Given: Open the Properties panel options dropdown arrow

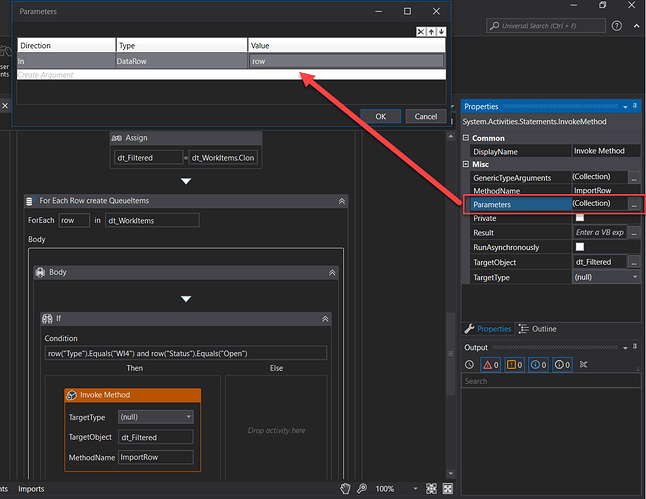Looking at the screenshot, I should click(625, 107).
